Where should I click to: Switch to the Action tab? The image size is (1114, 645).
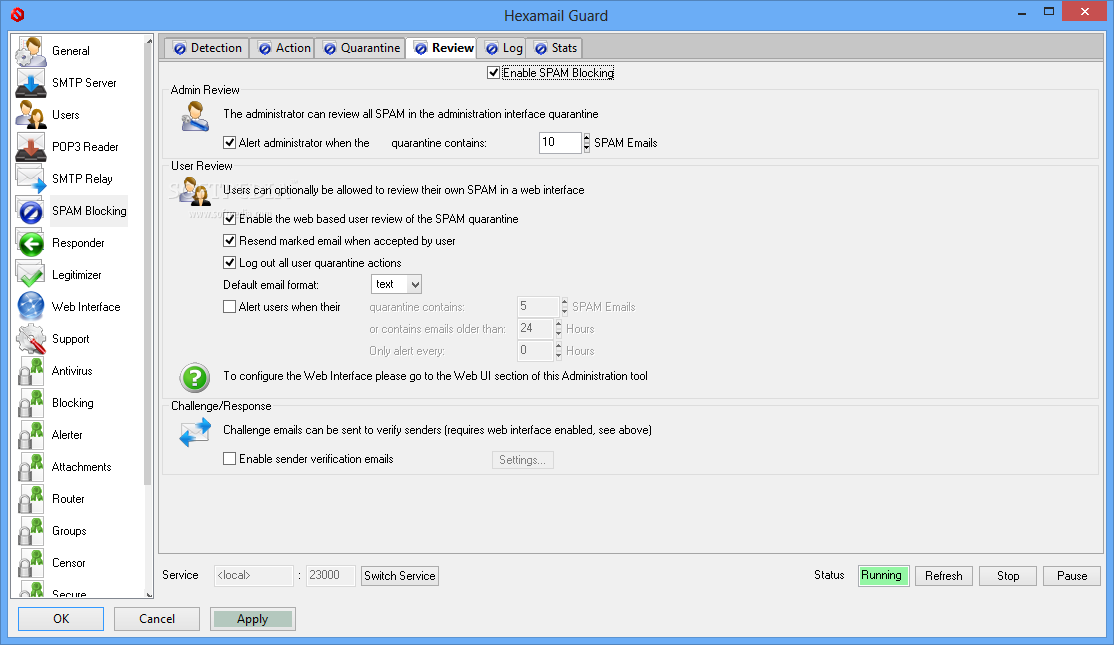click(x=283, y=48)
